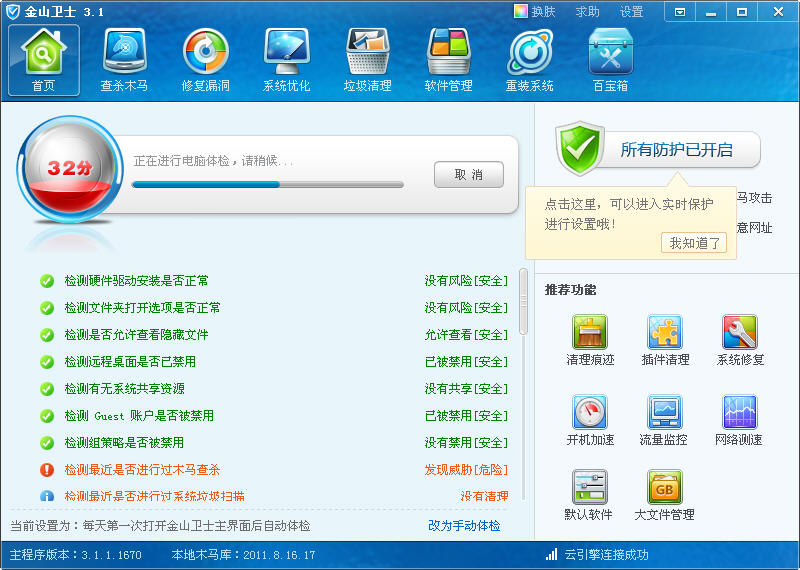Cancel the scan with 取消 button
The image size is (800, 570).
[x=468, y=175]
